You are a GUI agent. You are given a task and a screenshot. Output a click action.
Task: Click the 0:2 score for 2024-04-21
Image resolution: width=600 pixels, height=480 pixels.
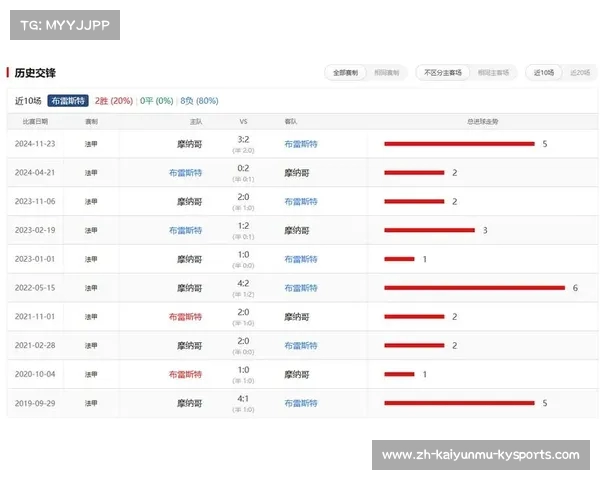[x=243, y=168]
